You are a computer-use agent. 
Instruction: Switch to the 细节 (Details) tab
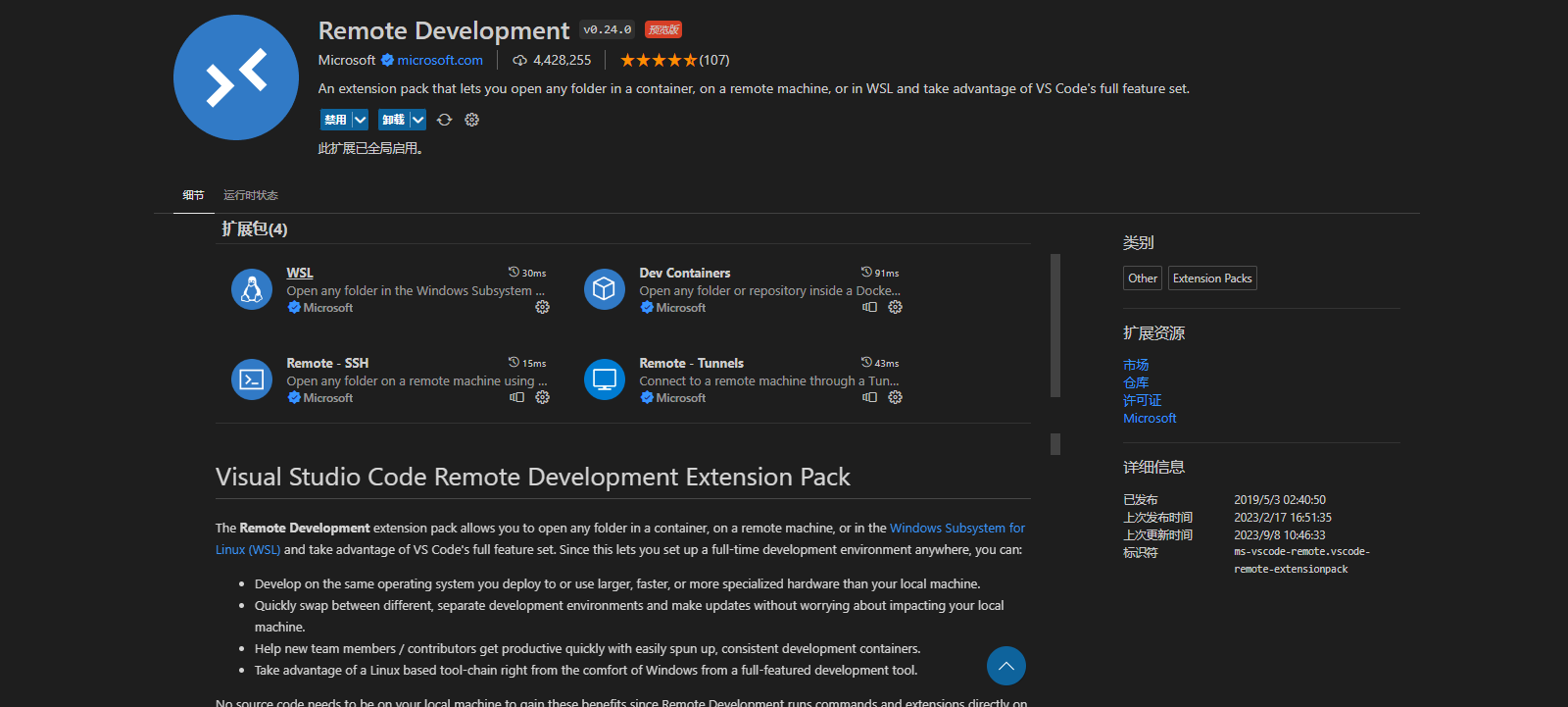point(193,195)
